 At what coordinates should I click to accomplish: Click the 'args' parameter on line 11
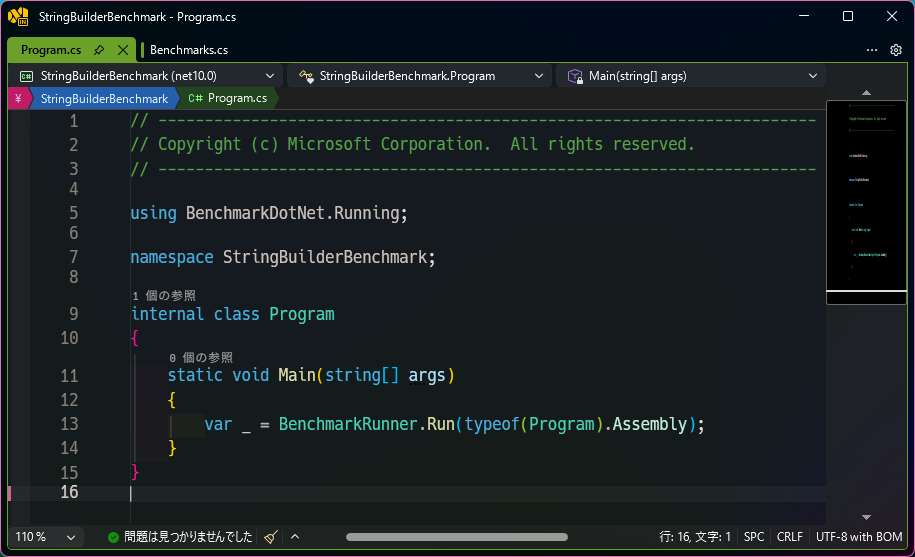click(427, 375)
